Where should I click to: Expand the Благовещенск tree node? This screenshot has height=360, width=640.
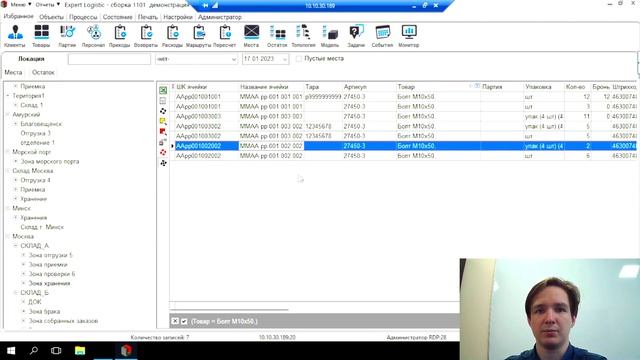(x=16, y=124)
